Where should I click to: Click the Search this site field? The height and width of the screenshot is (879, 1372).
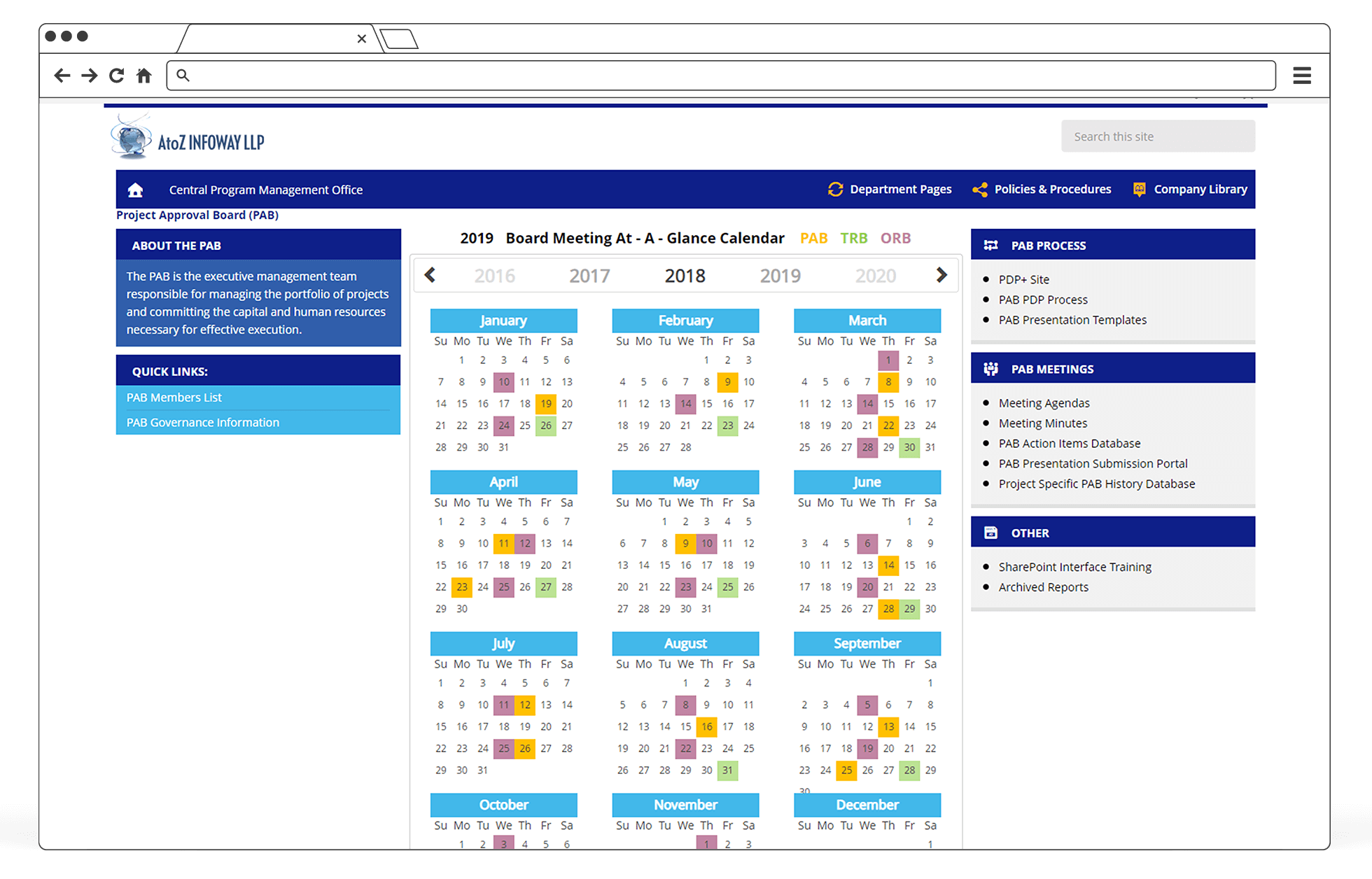[1158, 136]
